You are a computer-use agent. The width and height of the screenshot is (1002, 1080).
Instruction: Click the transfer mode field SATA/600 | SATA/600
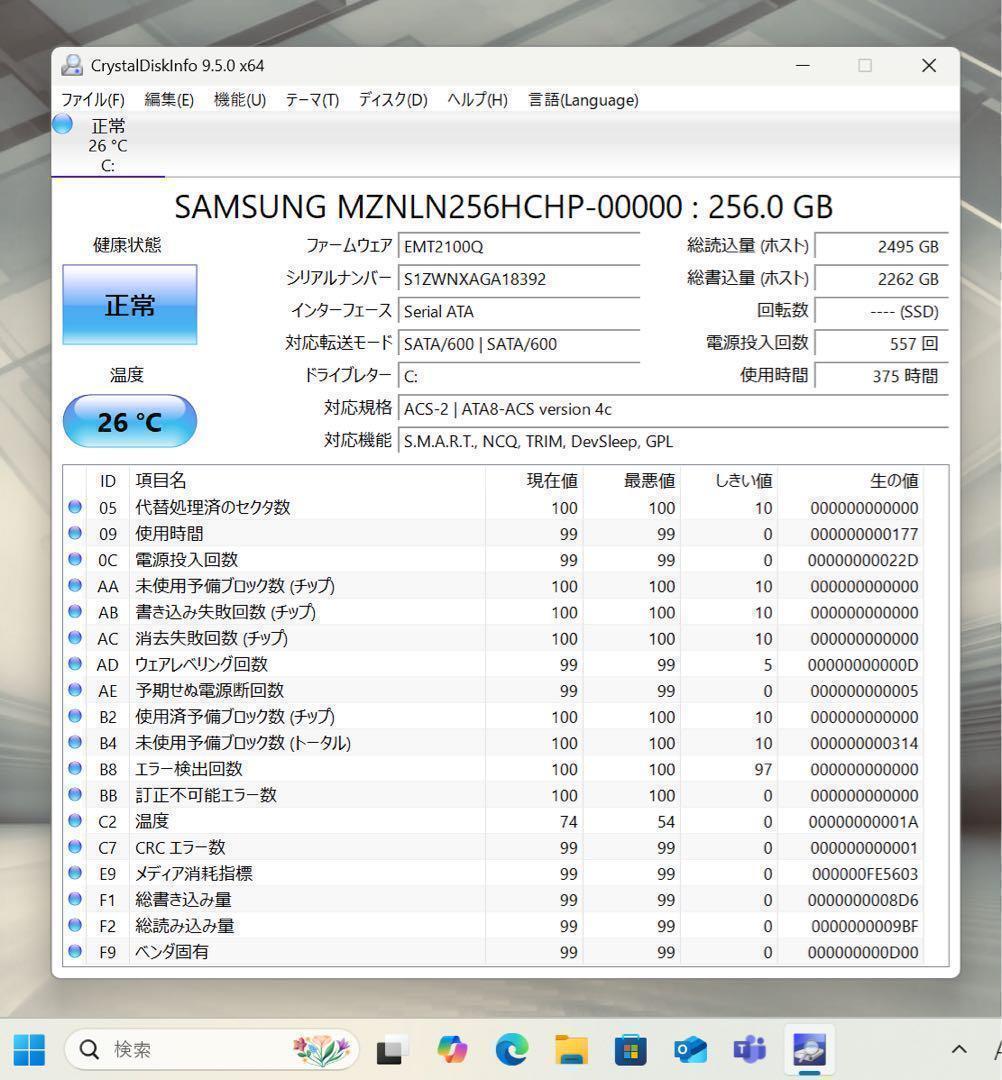(x=519, y=344)
